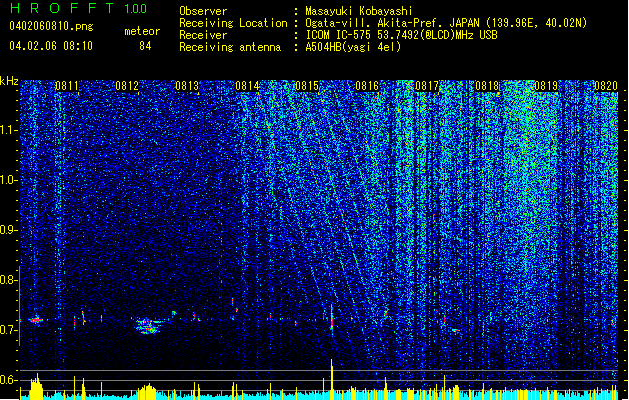This screenshot has width=629, height=400.
Task: Click the 1.1 frequency axis label
Action: [8, 130]
